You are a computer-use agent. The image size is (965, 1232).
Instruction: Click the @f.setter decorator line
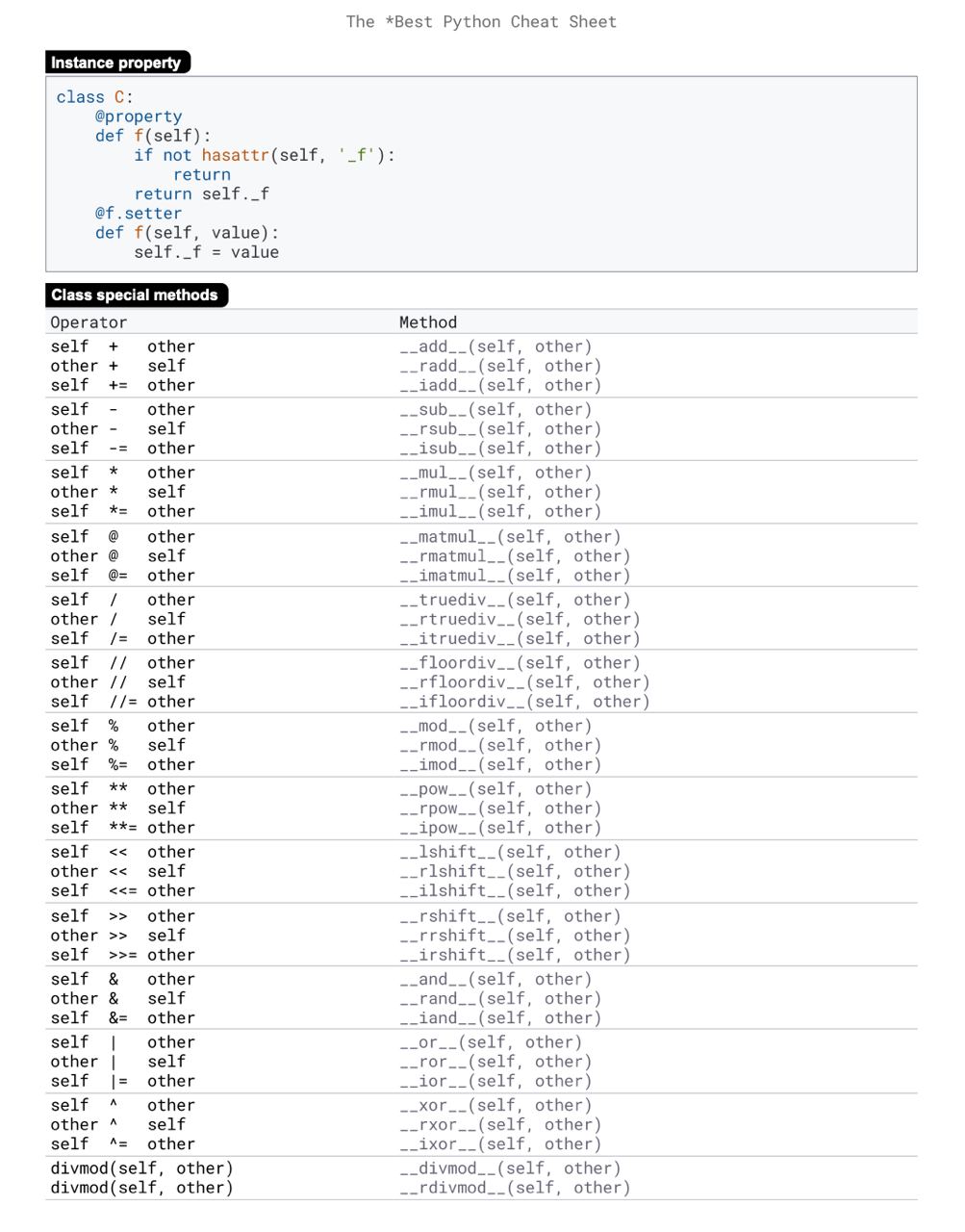coord(139,214)
